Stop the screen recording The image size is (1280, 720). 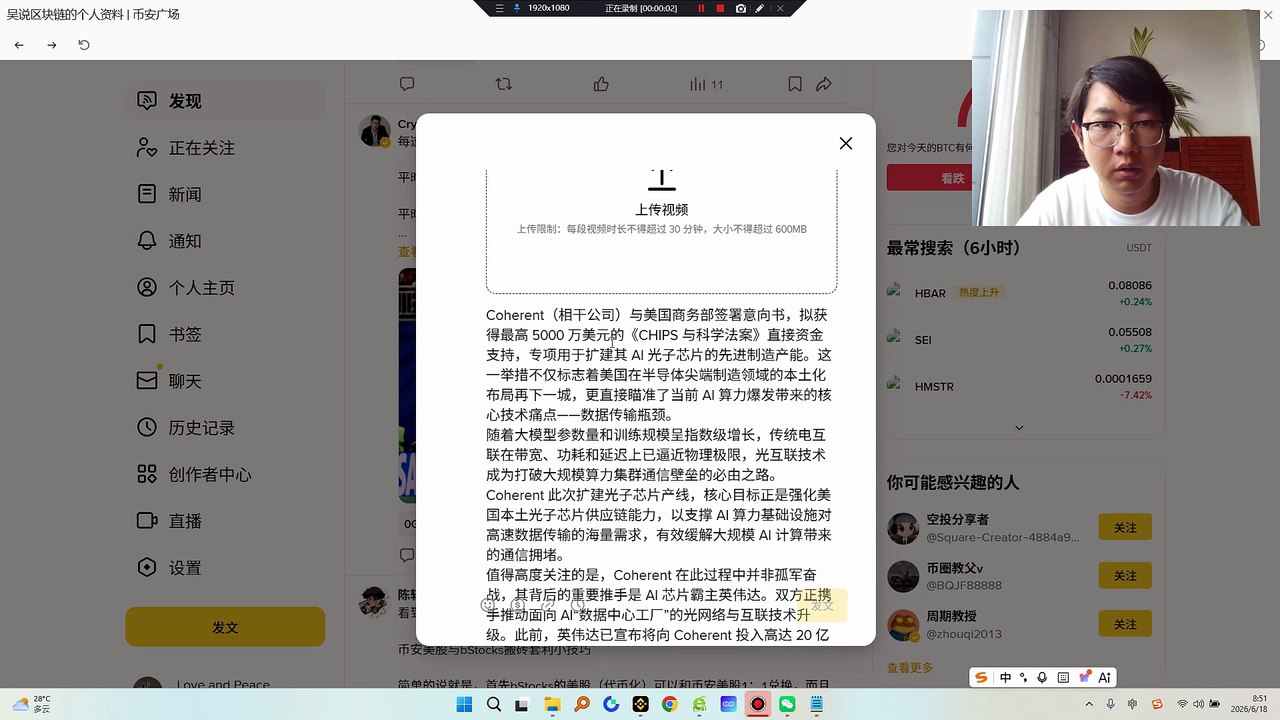[720, 8]
